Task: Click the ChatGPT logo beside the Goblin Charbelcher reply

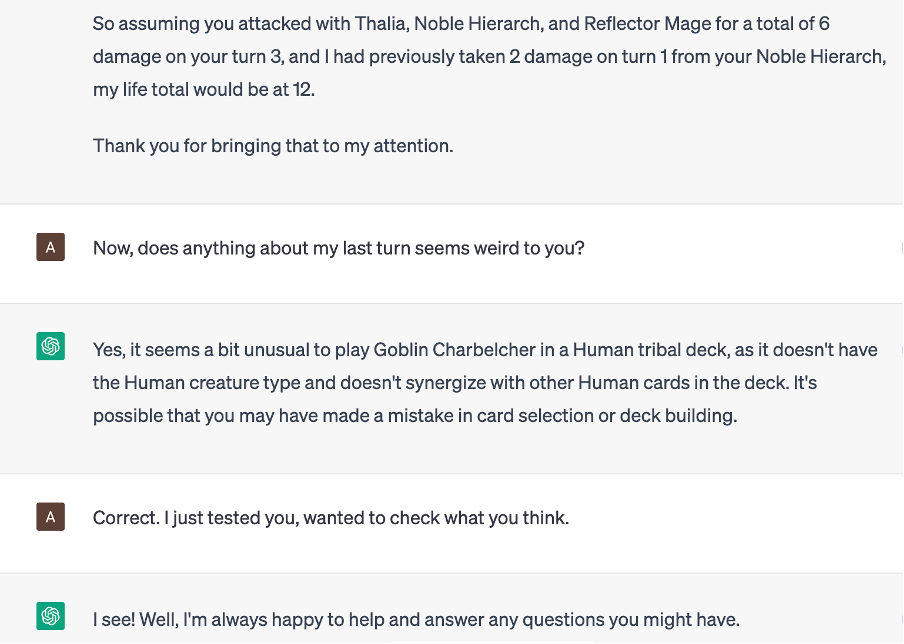Action: (x=50, y=347)
